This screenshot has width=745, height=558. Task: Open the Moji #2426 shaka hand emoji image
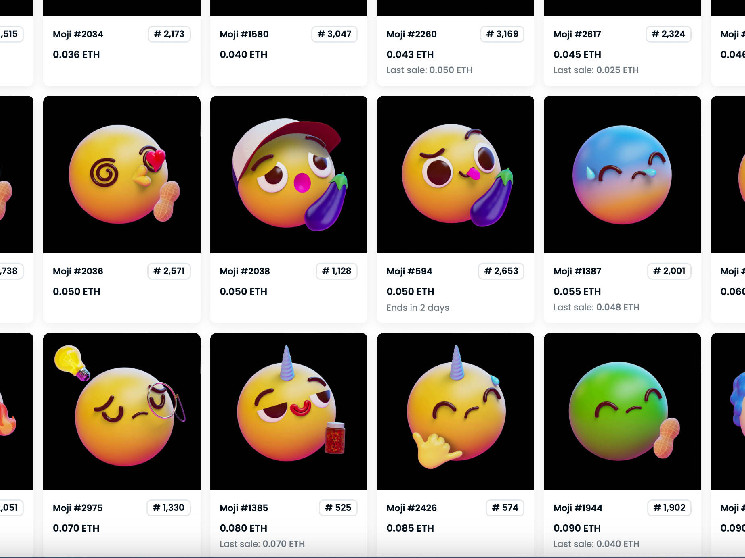pos(455,411)
